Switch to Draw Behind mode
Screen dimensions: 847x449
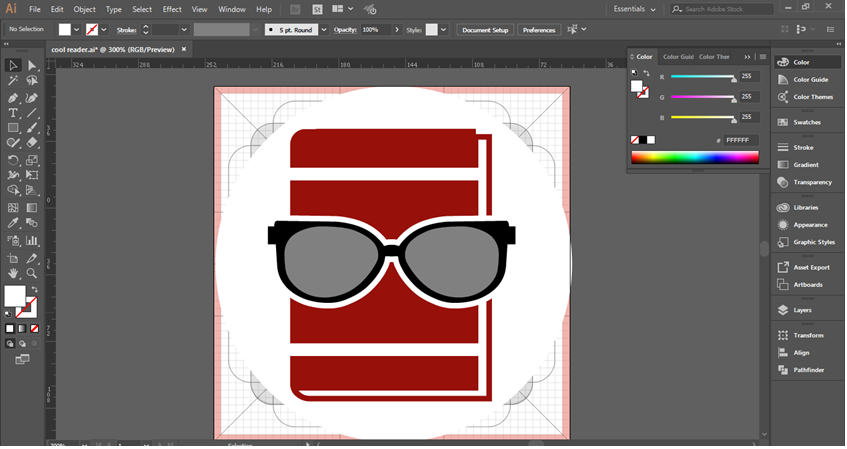(22, 344)
